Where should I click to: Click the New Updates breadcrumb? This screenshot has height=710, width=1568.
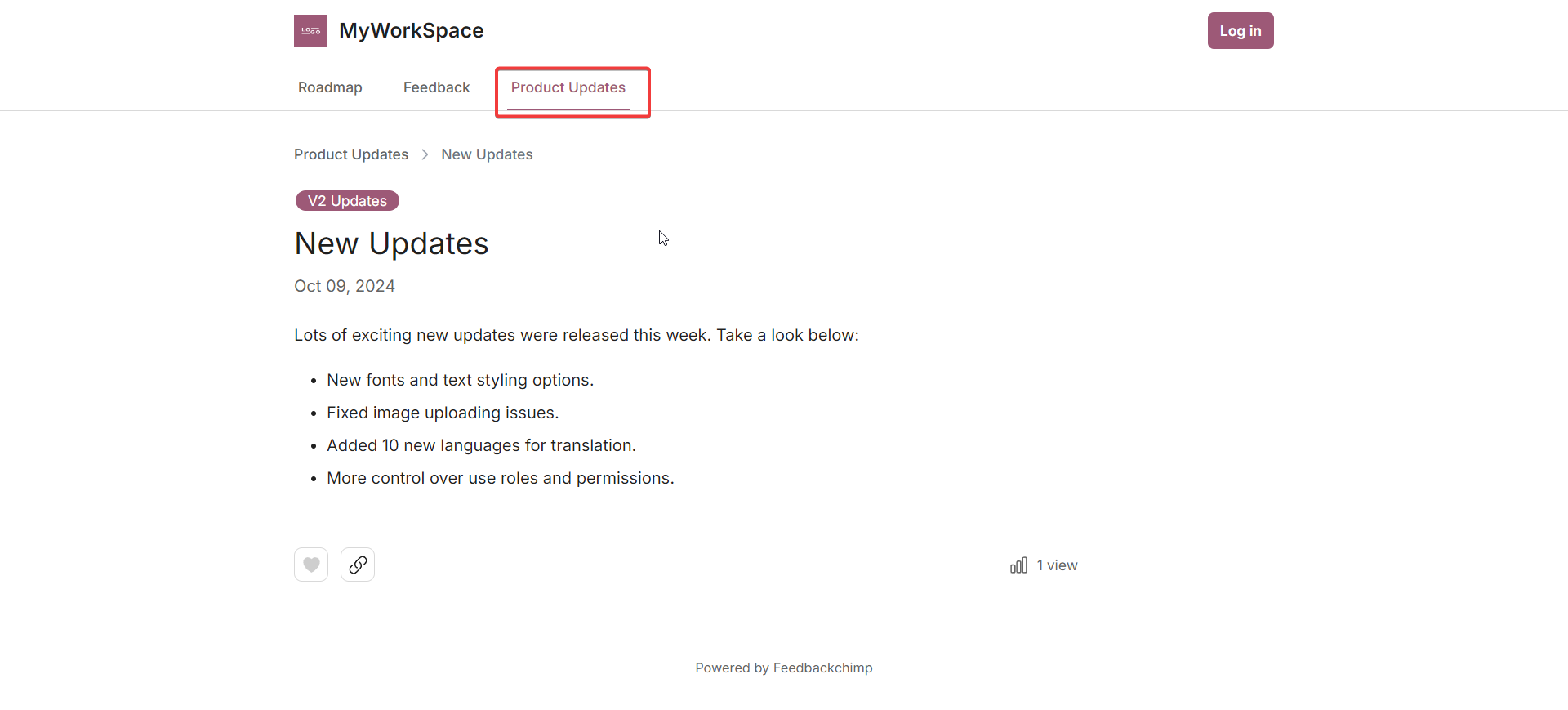tap(487, 154)
